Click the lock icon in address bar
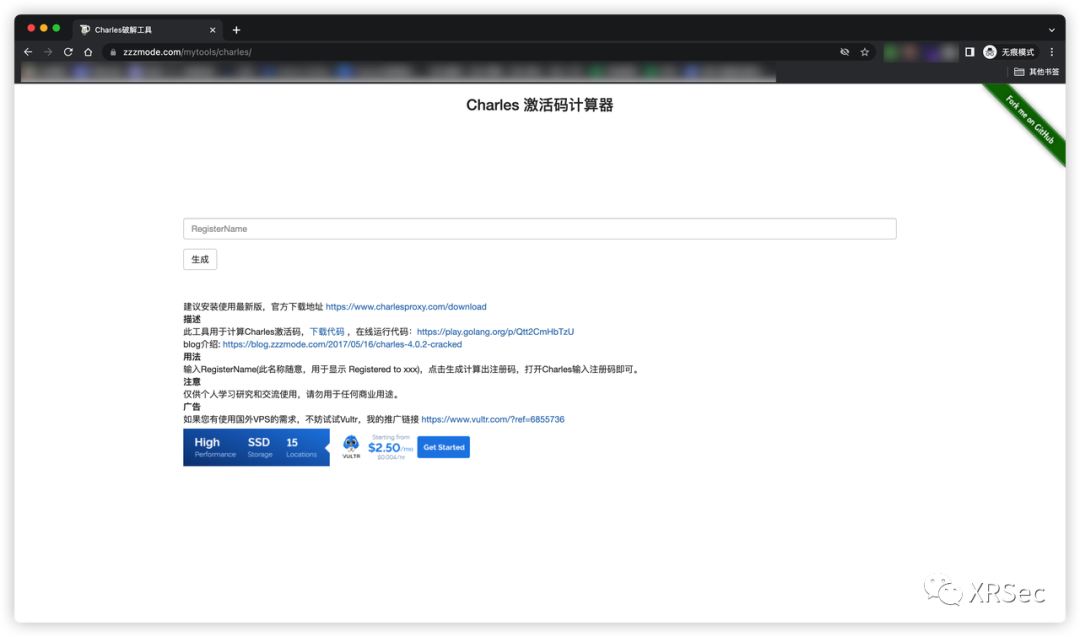This screenshot has width=1080, height=637. tap(113, 52)
